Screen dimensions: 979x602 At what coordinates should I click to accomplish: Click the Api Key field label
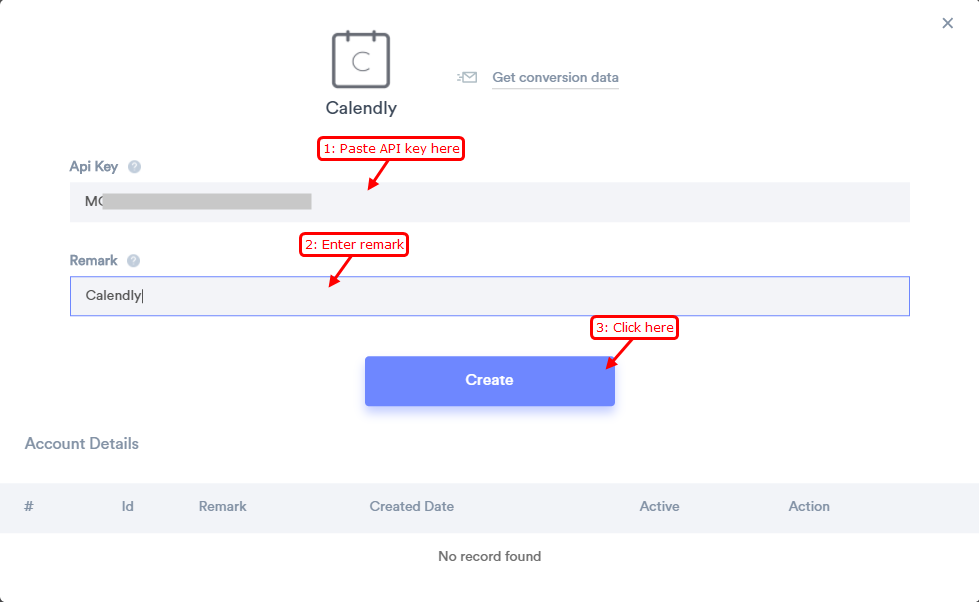coord(94,166)
